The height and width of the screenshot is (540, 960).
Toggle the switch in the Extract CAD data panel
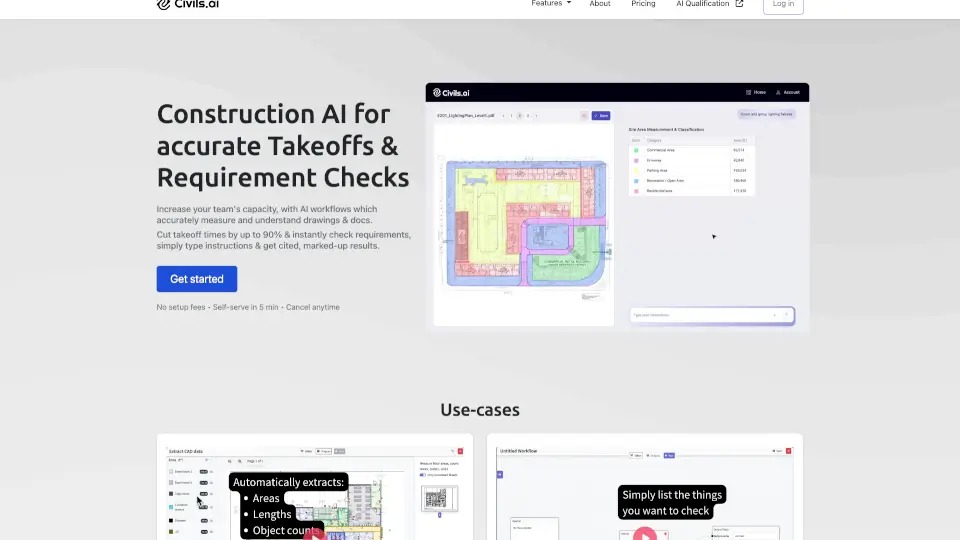pyautogui.click(x=422, y=475)
